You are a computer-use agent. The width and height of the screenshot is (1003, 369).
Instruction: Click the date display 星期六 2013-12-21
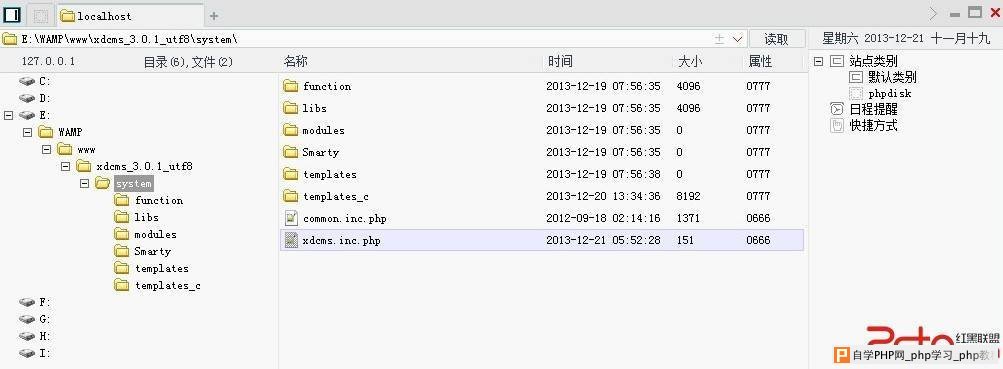click(873, 38)
